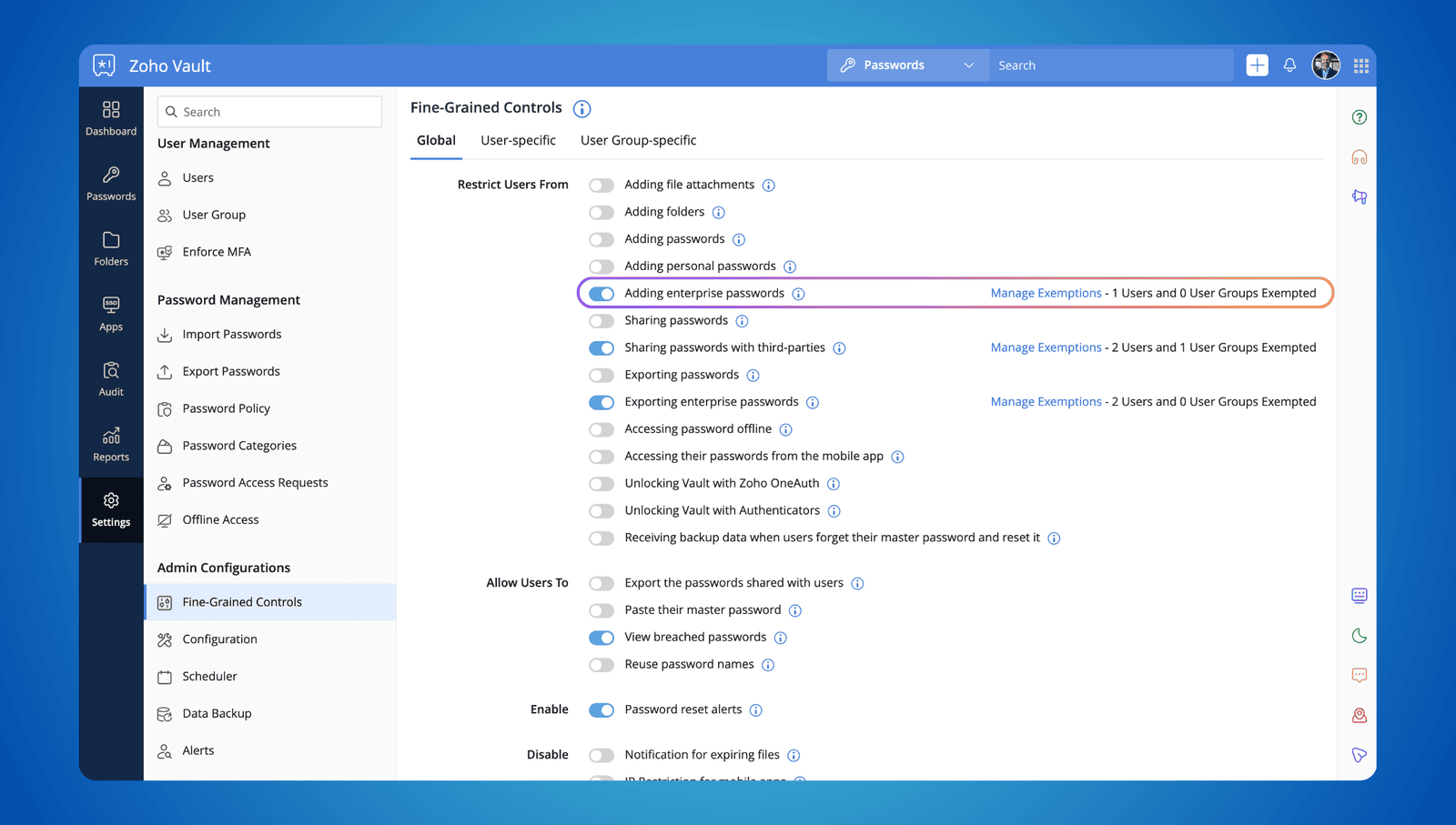Toggle Password reset alerts switch
The image size is (1456, 825).
(x=602, y=710)
